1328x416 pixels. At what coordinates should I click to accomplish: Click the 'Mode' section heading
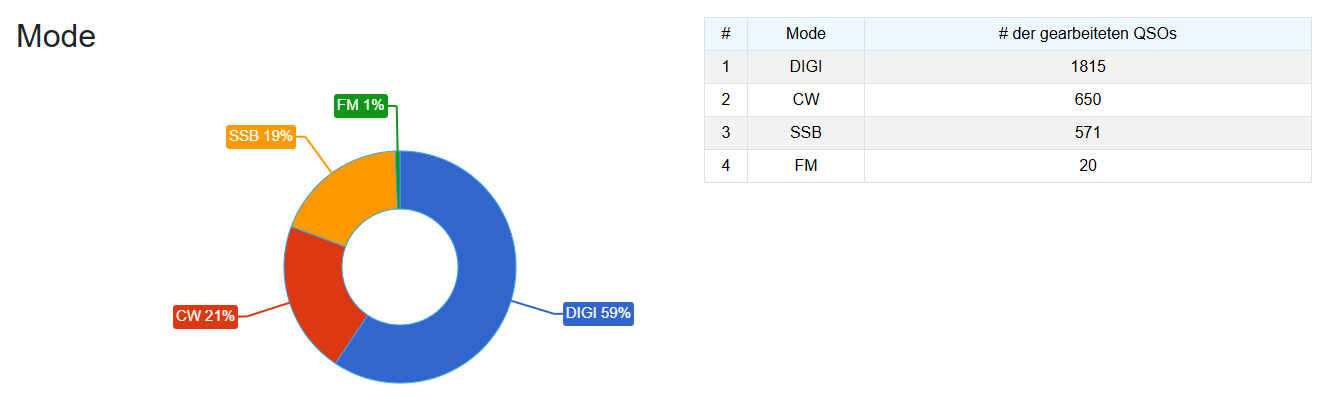click(56, 37)
